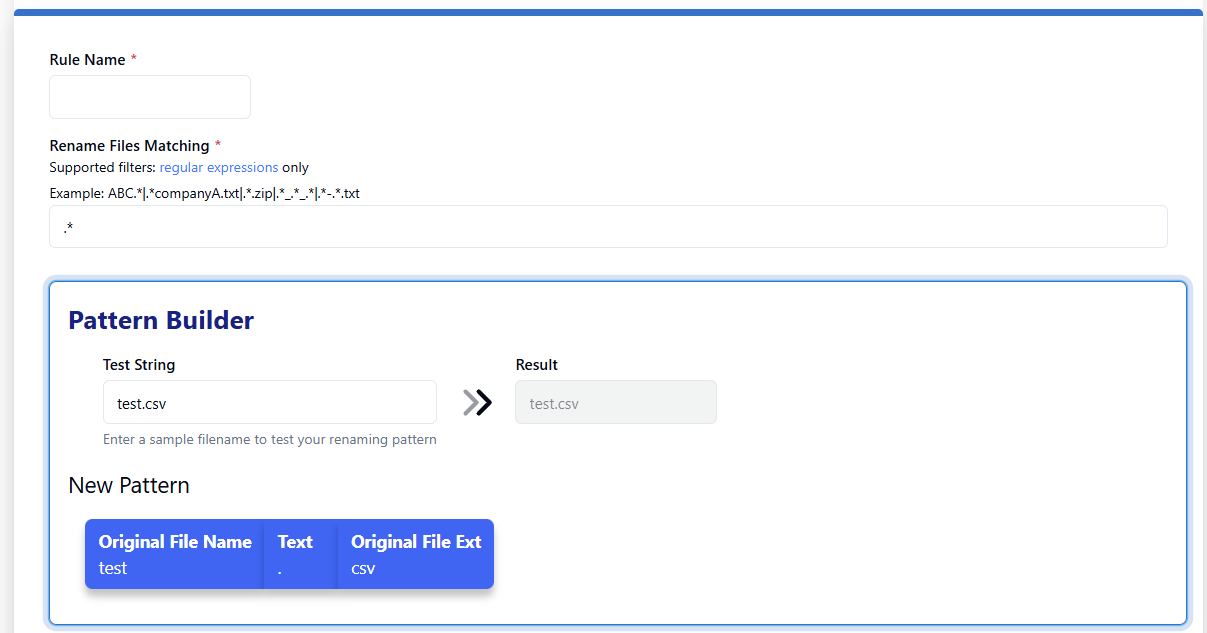1207x633 pixels.
Task: Click the disabled Result output field
Action: pyautogui.click(x=615, y=402)
